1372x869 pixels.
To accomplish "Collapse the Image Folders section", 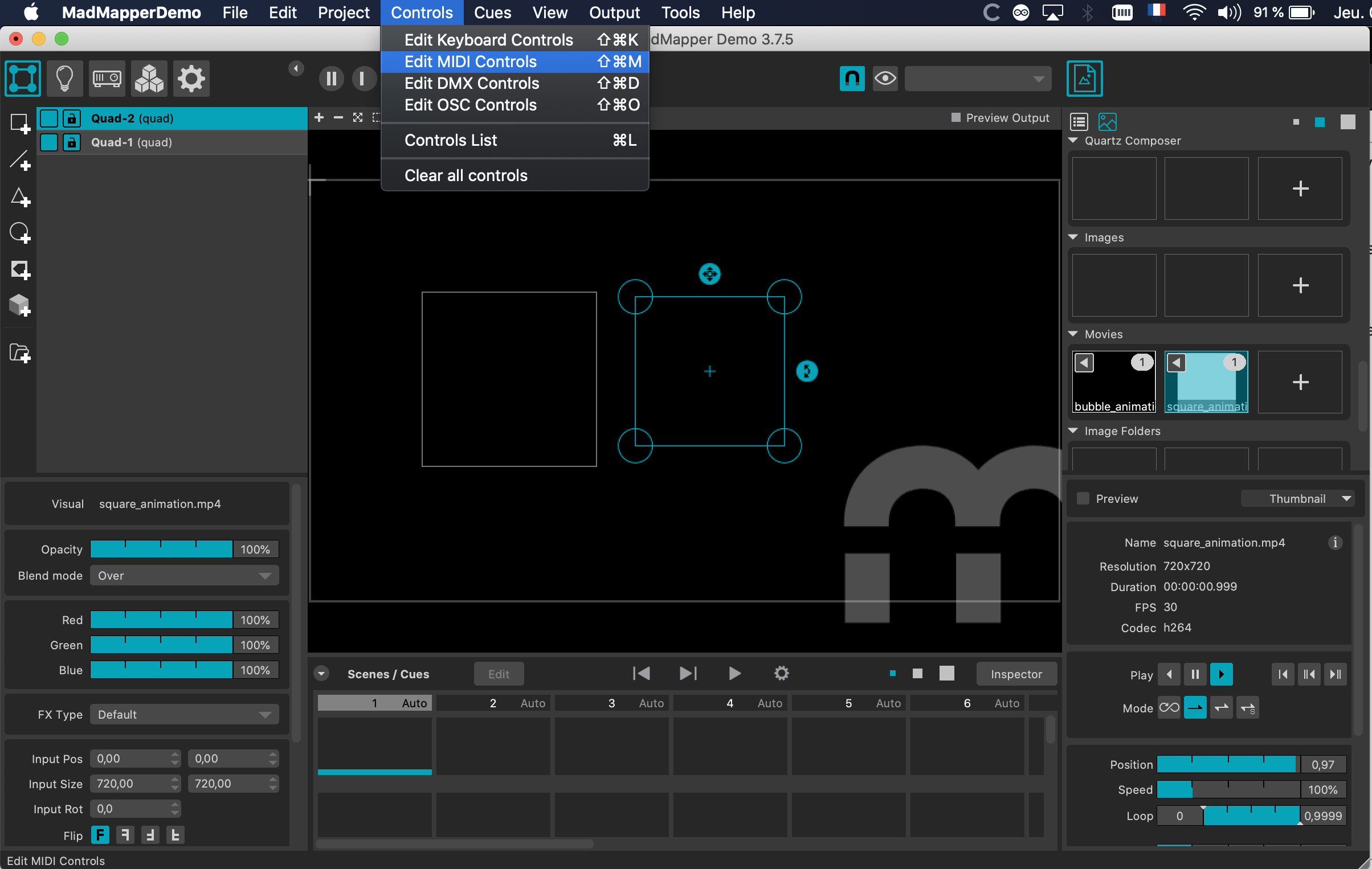I will coord(1073,431).
